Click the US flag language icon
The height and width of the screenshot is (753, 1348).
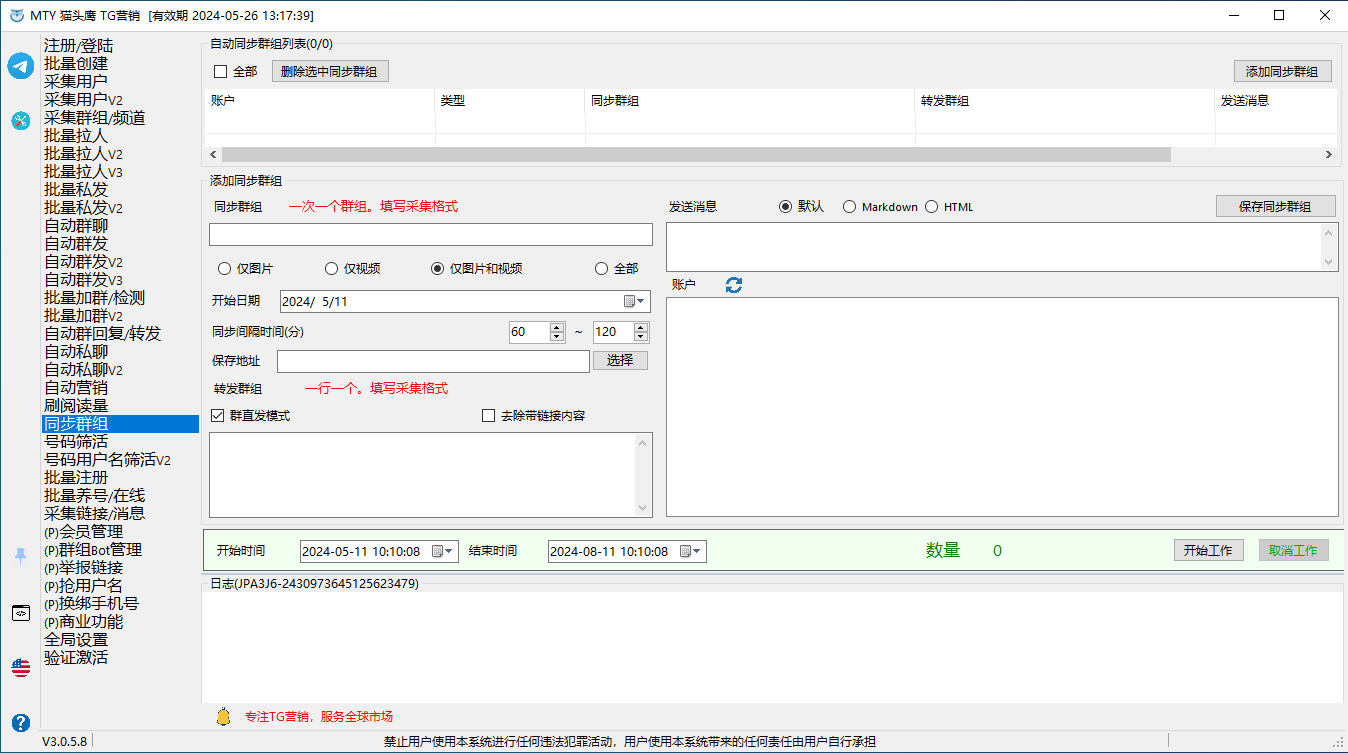point(21,667)
